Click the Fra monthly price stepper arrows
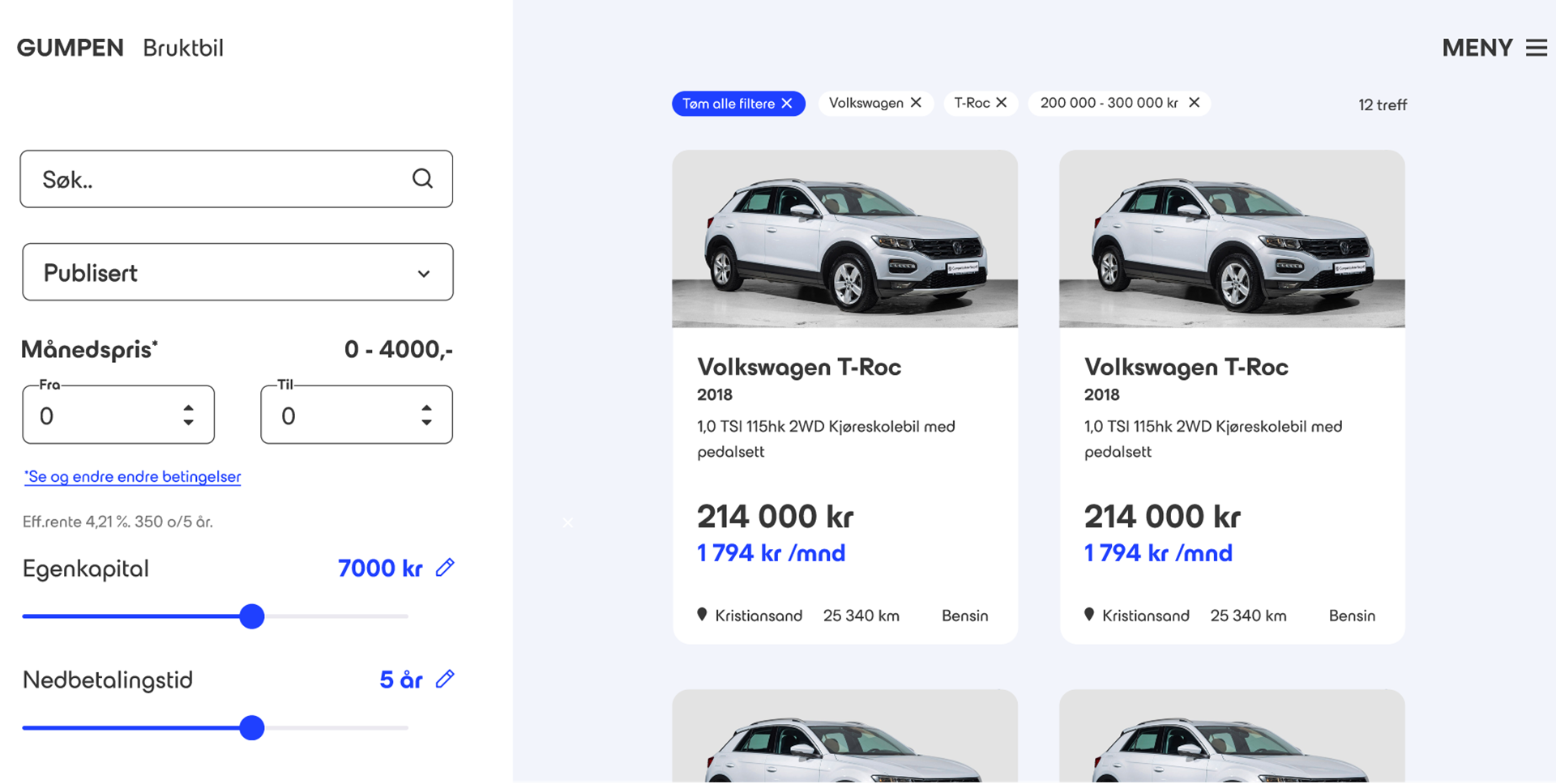 pyautogui.click(x=189, y=415)
